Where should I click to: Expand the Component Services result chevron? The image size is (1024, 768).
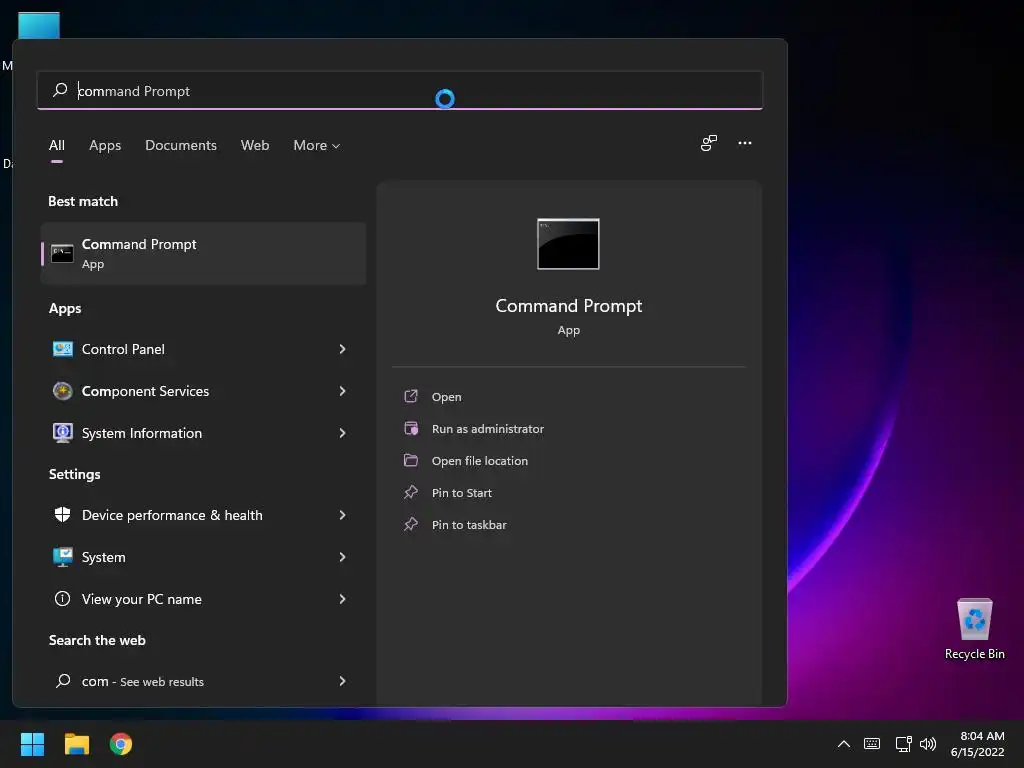point(342,391)
